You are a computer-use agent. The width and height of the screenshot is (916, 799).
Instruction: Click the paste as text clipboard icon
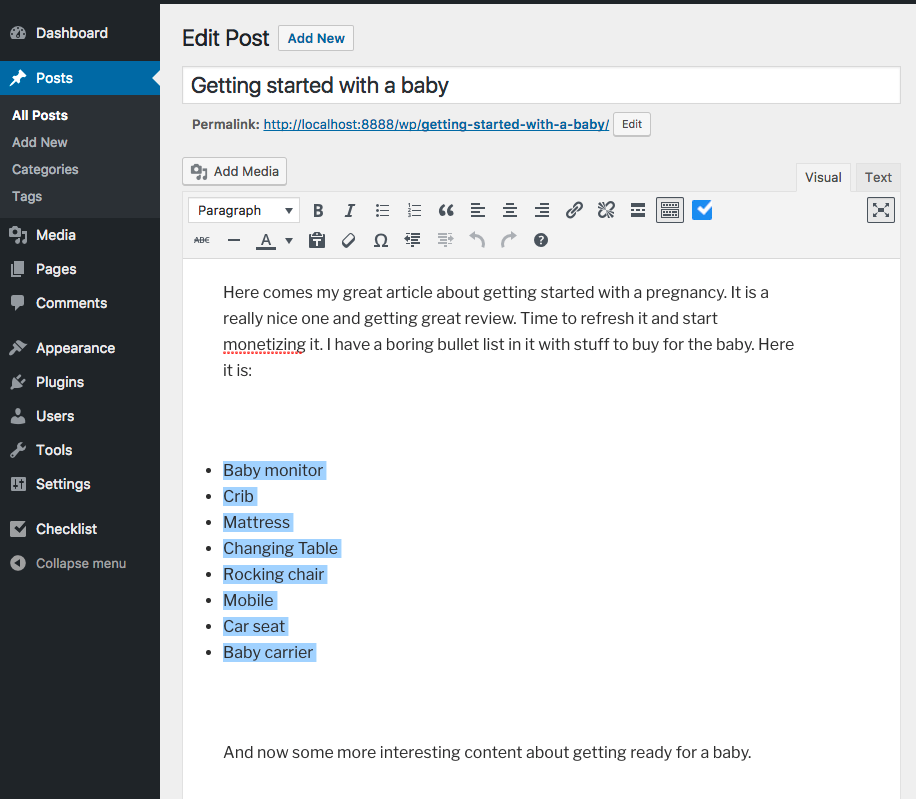(317, 240)
